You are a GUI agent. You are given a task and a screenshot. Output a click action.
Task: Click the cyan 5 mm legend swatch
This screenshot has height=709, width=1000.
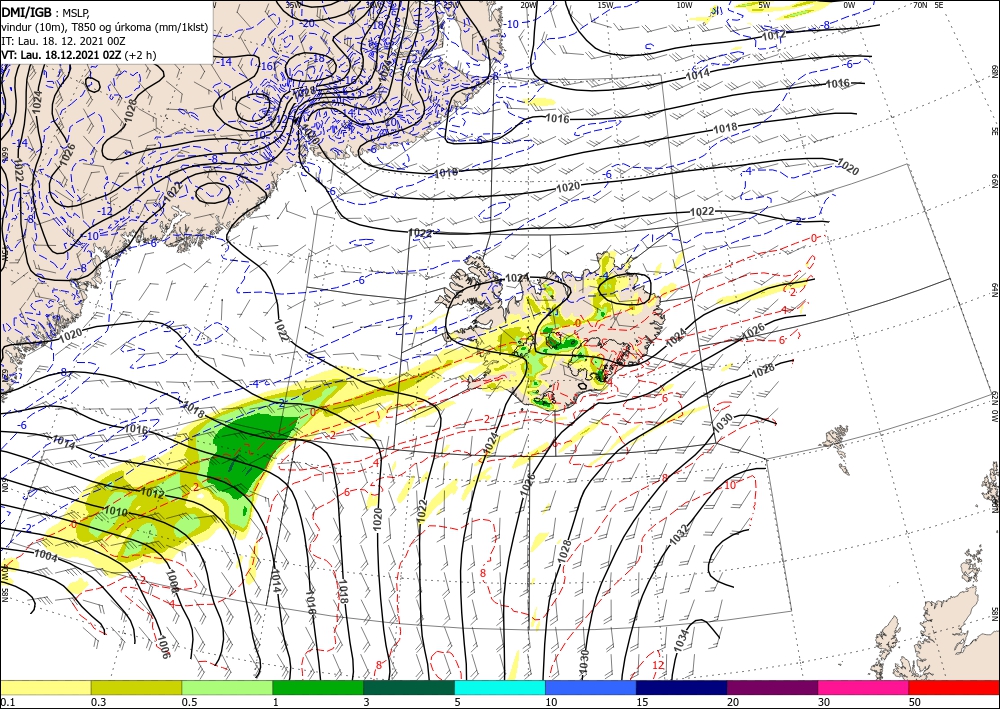pos(499,687)
